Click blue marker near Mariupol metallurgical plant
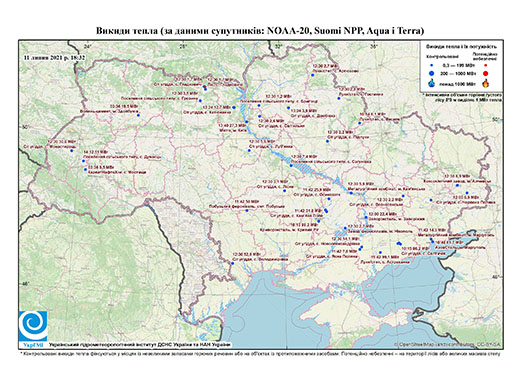 pos(432,240)
